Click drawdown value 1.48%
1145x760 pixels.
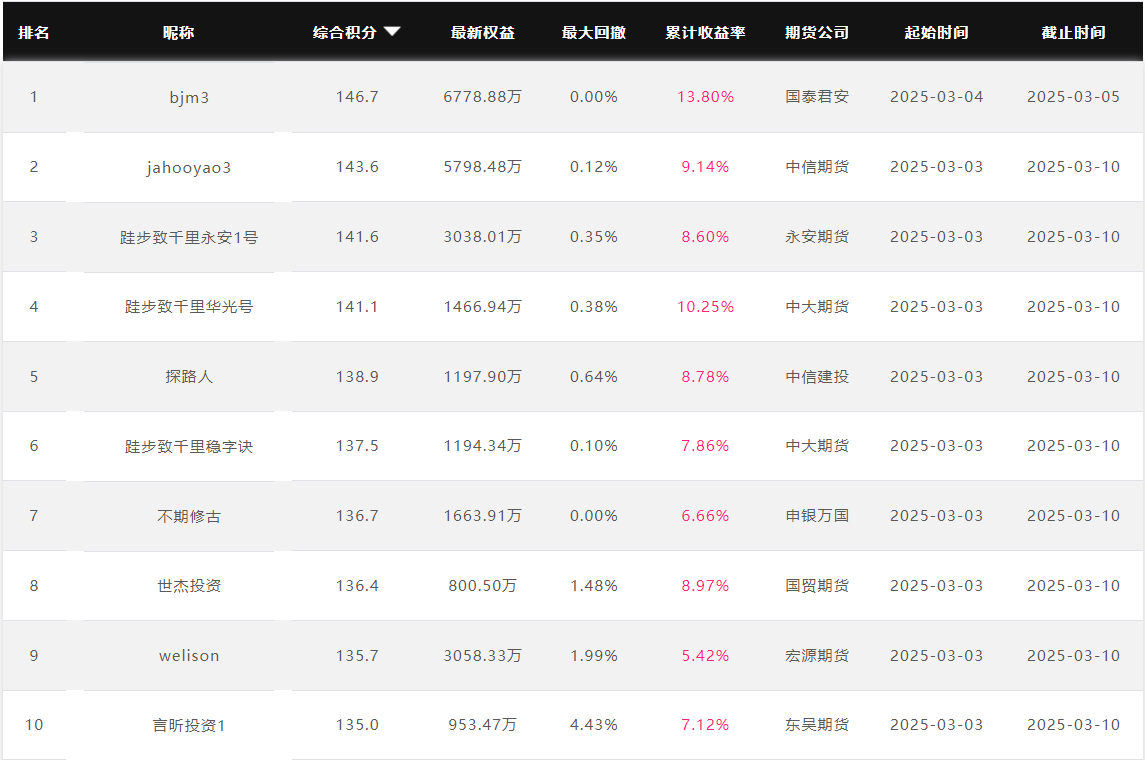pos(594,586)
